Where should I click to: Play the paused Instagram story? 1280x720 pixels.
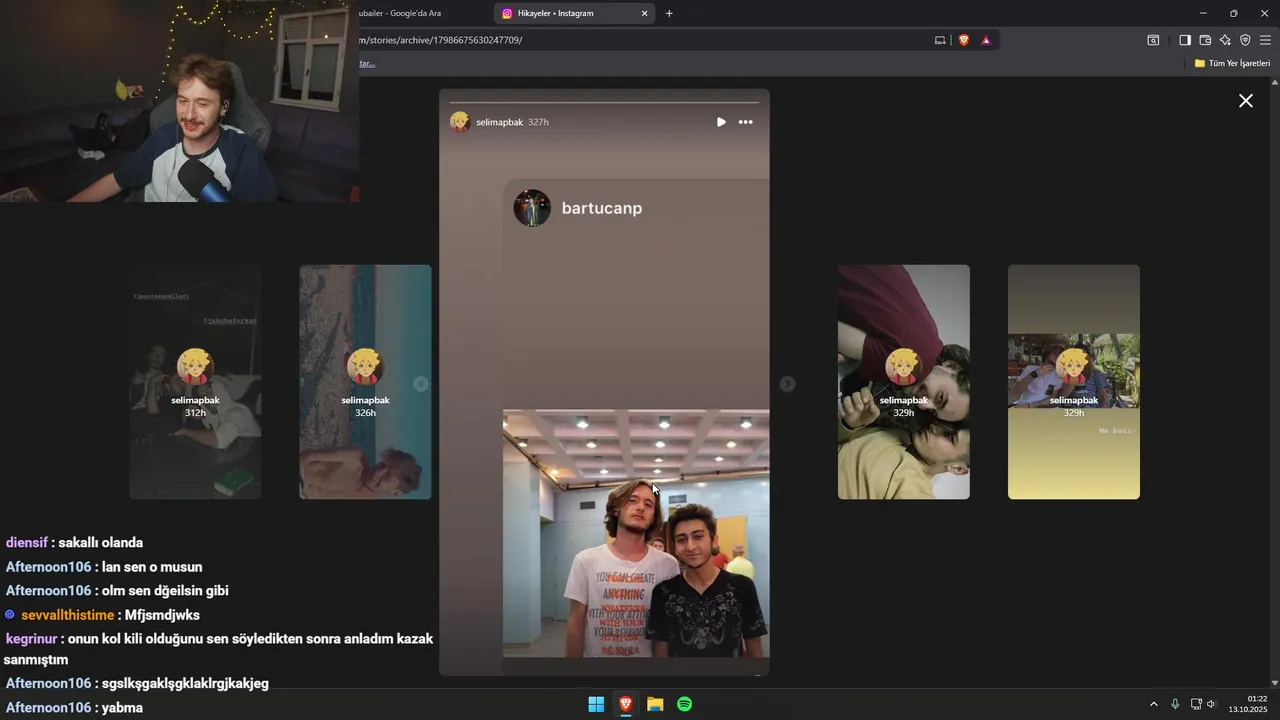(x=721, y=122)
